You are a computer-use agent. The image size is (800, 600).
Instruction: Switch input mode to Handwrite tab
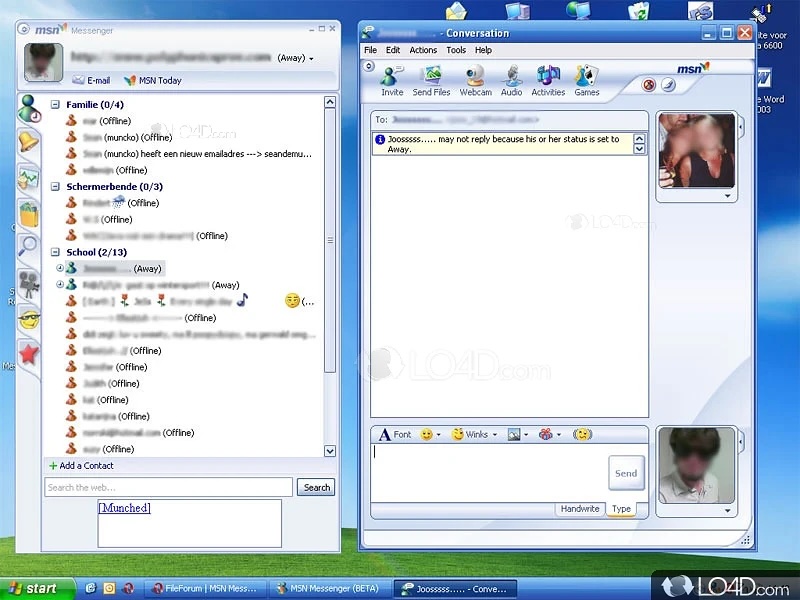(x=579, y=509)
